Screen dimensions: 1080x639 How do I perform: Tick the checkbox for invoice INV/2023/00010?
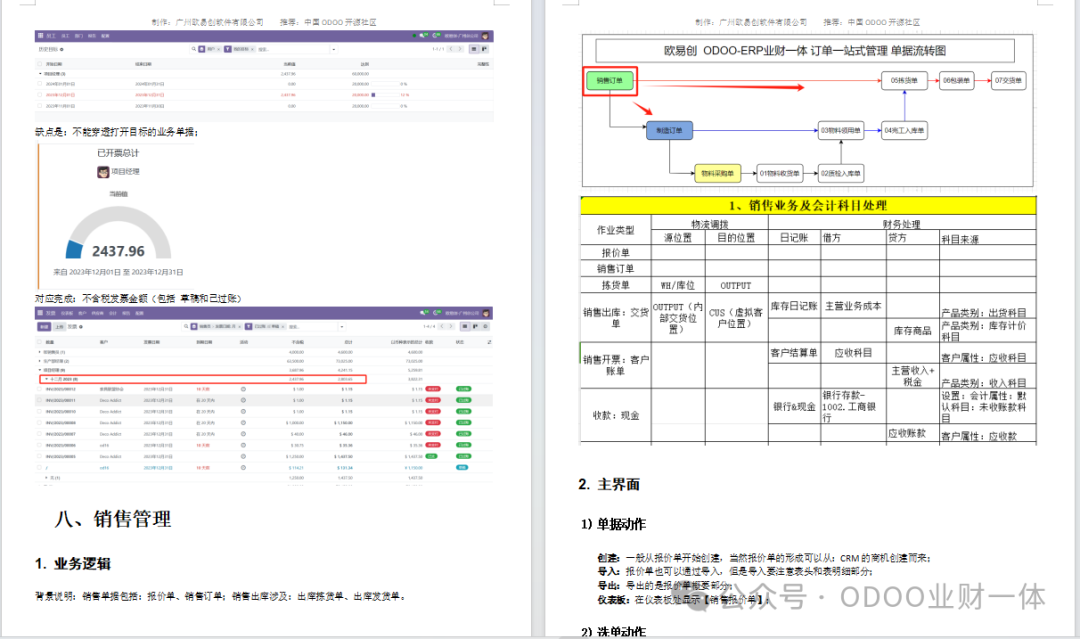click(39, 411)
